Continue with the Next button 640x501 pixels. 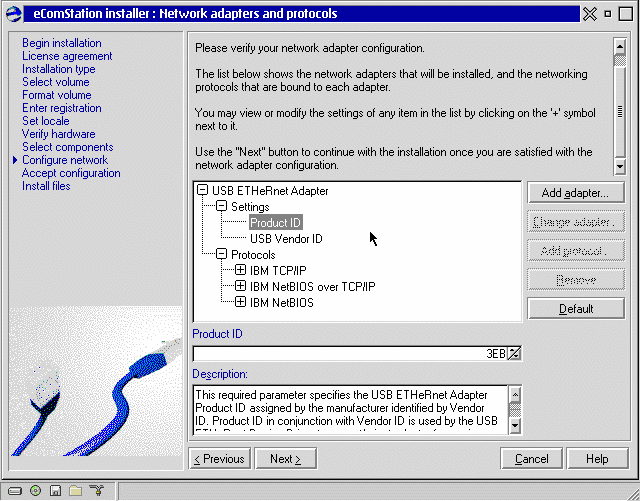[285, 459]
